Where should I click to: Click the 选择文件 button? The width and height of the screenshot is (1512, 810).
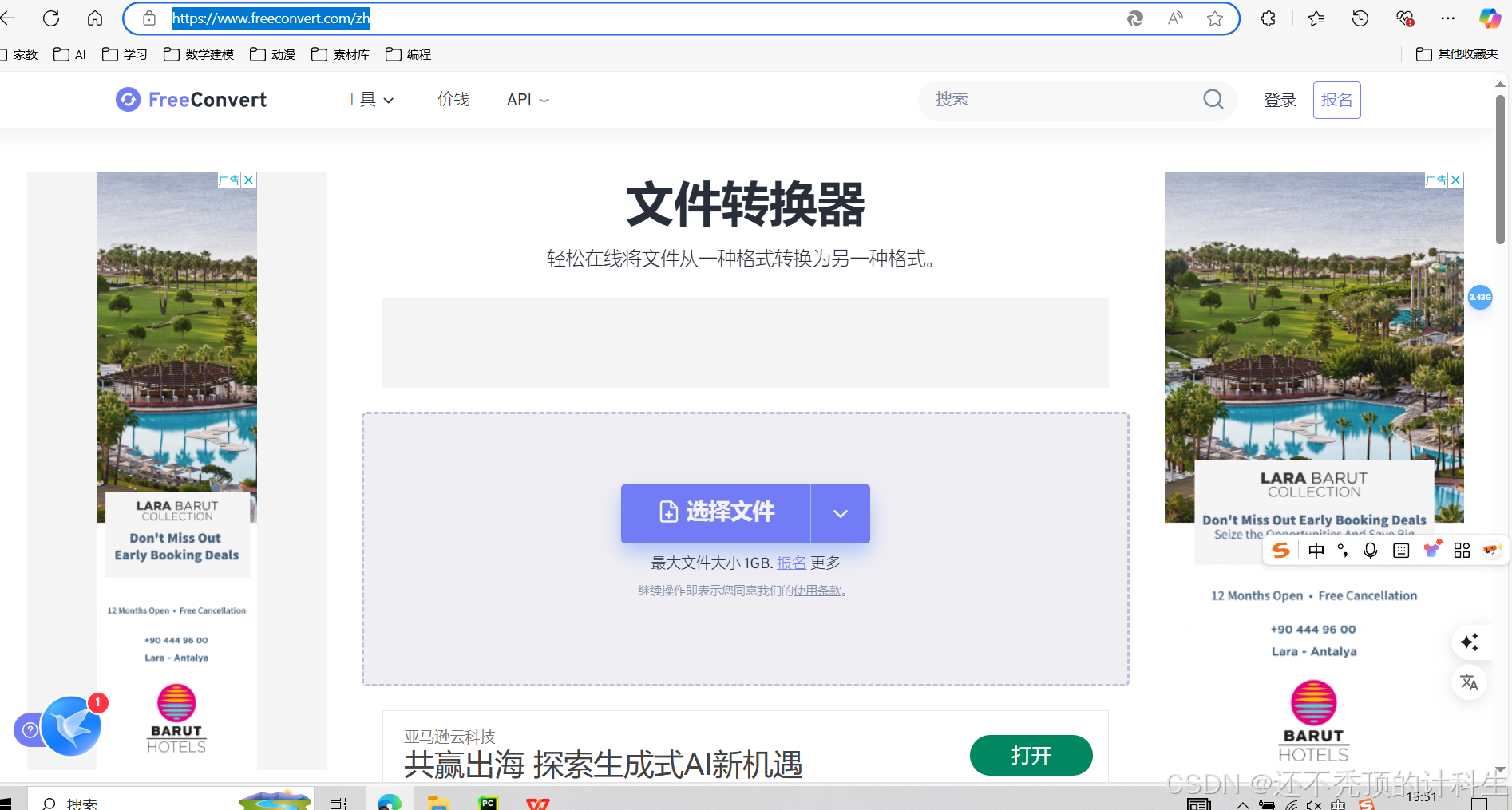[716, 514]
